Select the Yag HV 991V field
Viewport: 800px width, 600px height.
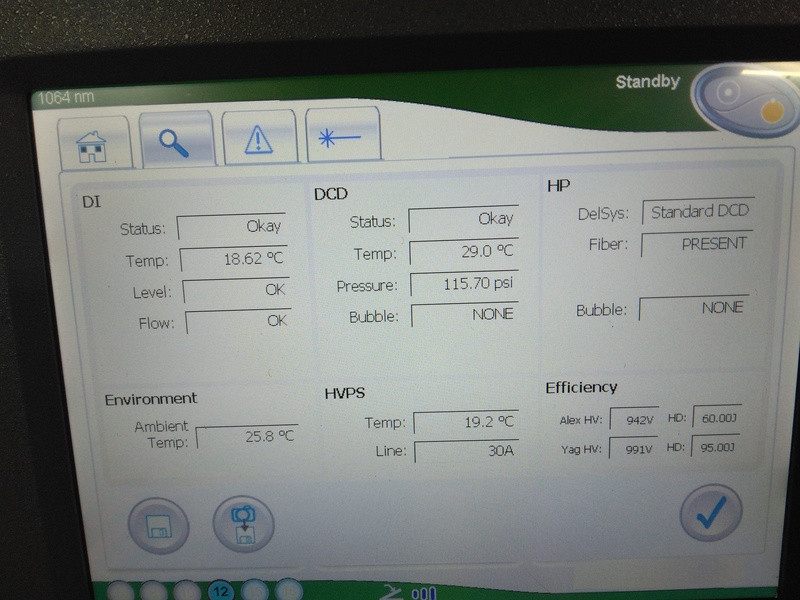pyautogui.click(x=633, y=448)
